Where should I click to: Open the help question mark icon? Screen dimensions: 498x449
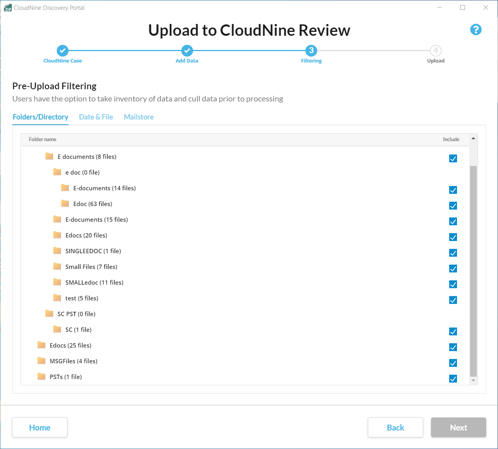pos(476,30)
